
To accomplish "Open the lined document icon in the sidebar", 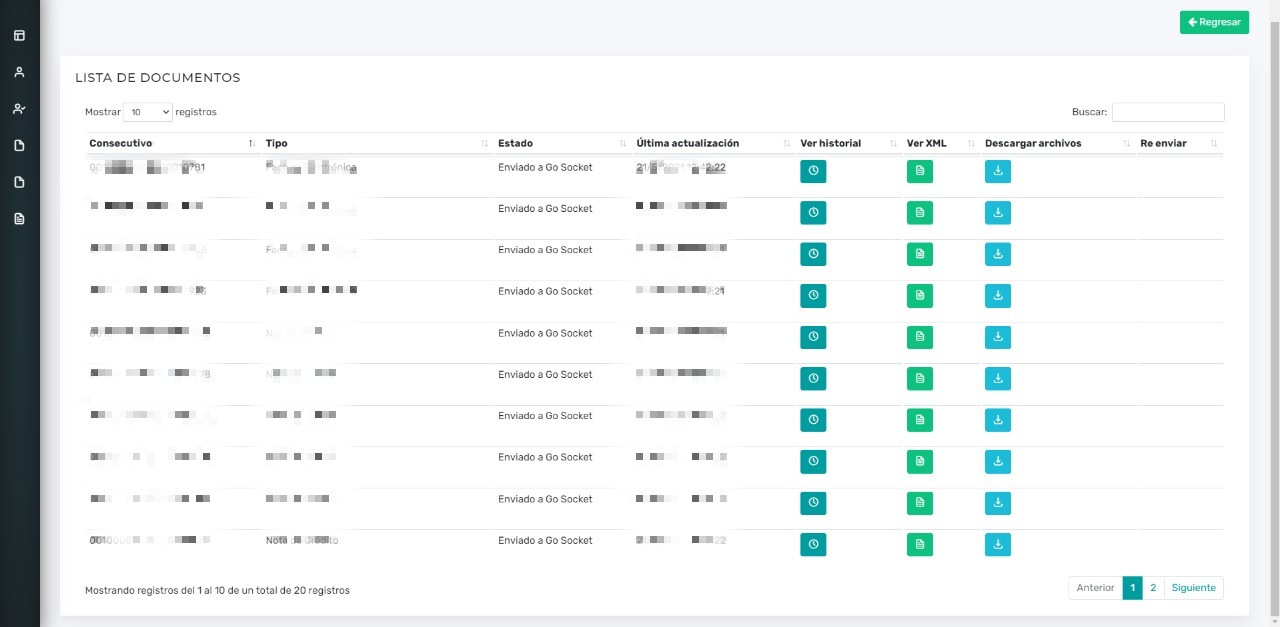I will click(x=19, y=219).
